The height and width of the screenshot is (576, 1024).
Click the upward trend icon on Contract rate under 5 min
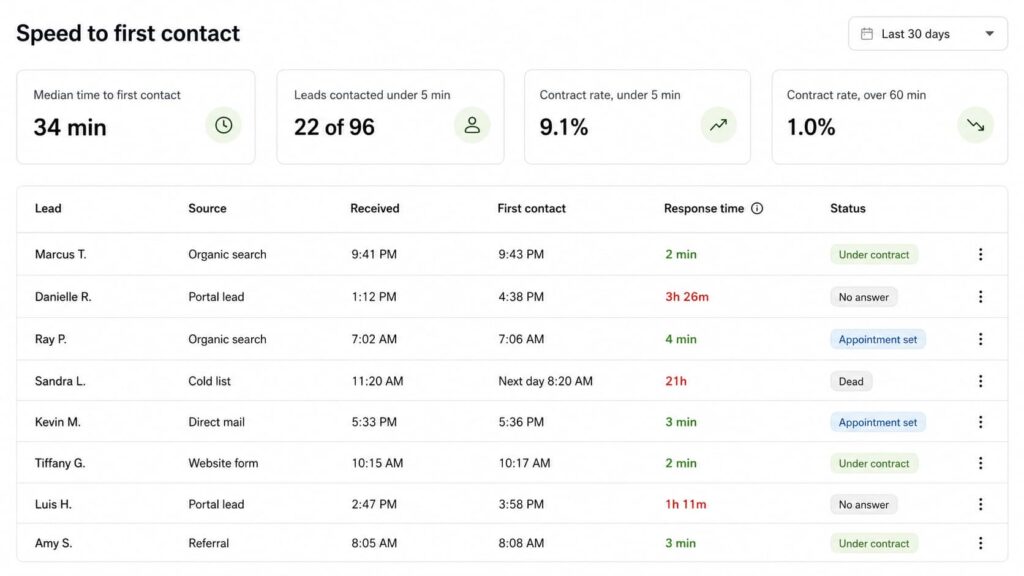(x=718, y=125)
